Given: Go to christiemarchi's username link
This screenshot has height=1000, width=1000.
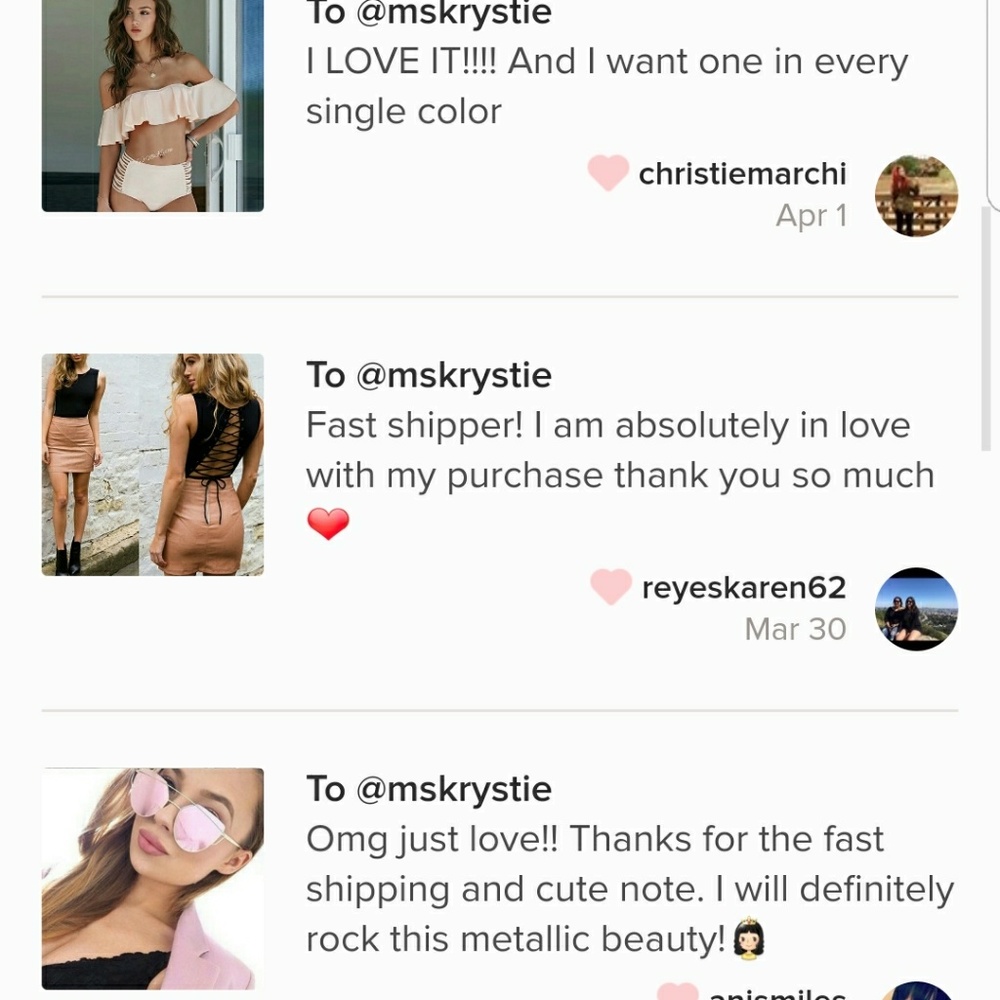Looking at the screenshot, I should (742, 174).
